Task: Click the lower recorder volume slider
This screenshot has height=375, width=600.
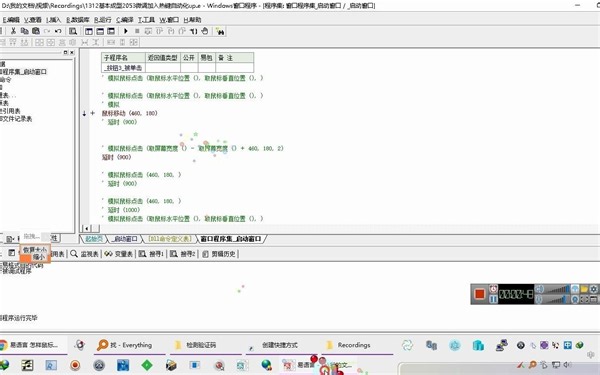Action: click(557, 299)
